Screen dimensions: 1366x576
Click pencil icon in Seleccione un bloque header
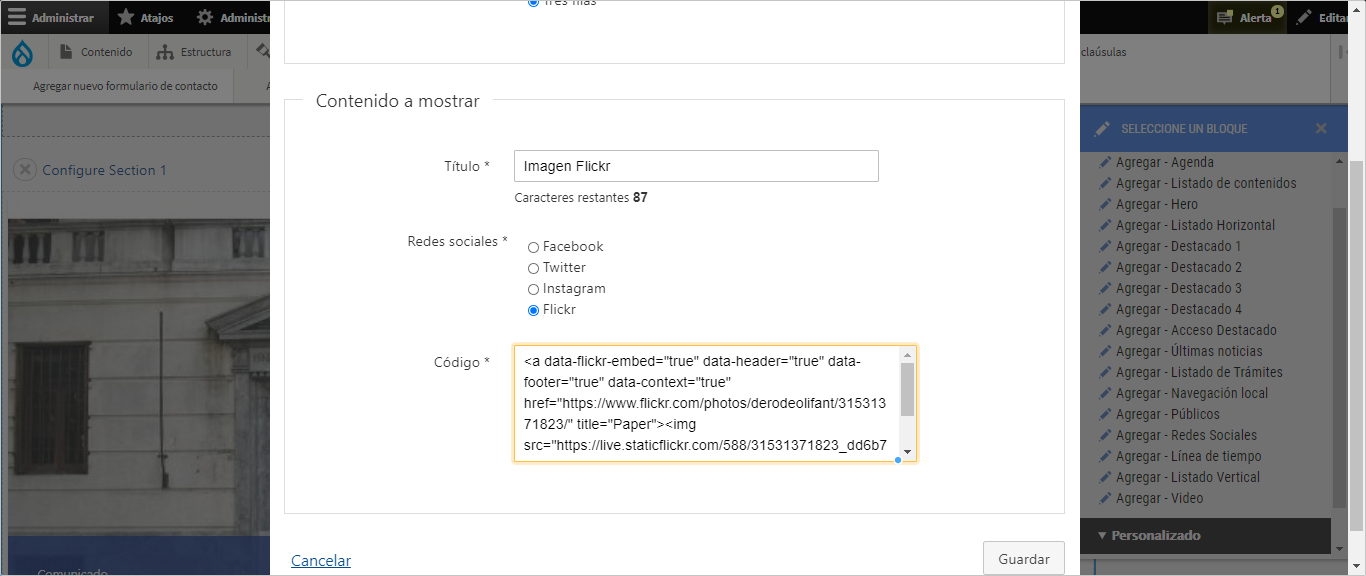click(x=1103, y=129)
